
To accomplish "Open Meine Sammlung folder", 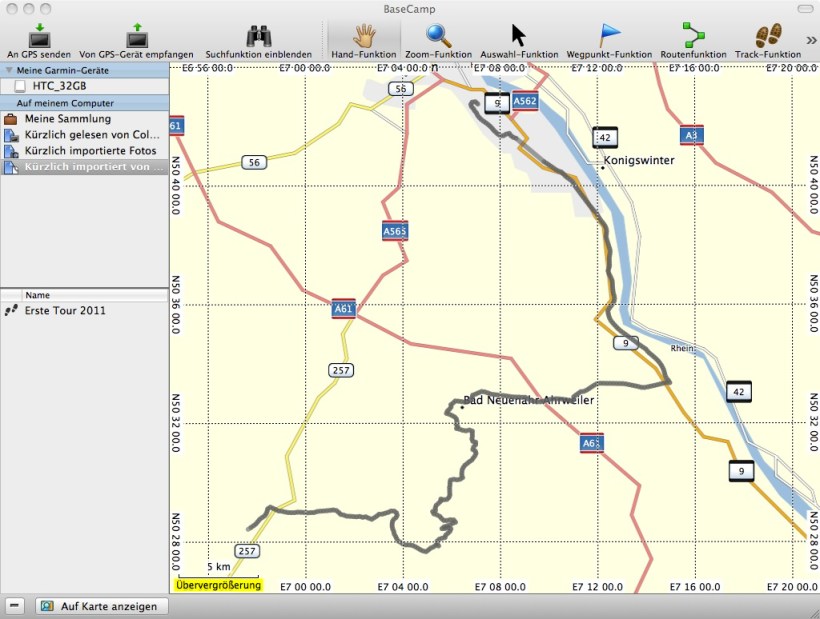I will 67,119.
